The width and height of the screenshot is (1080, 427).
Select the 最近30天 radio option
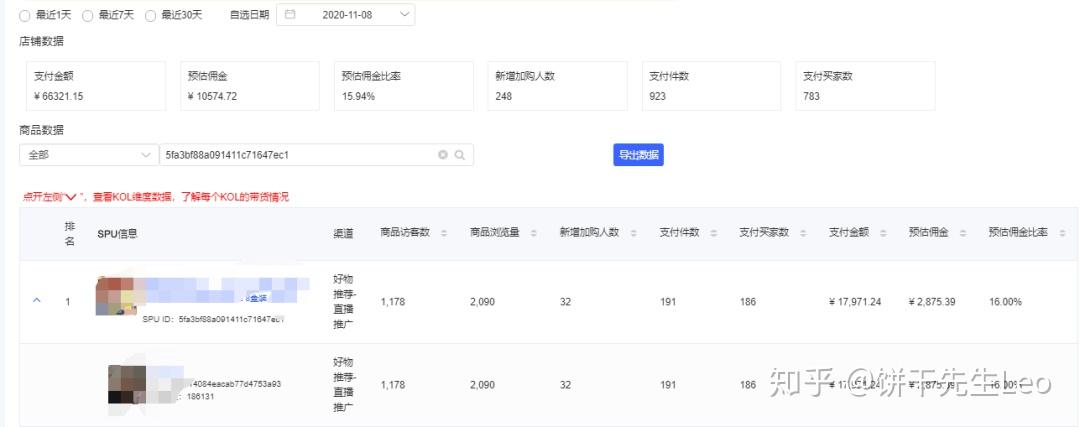[150, 15]
